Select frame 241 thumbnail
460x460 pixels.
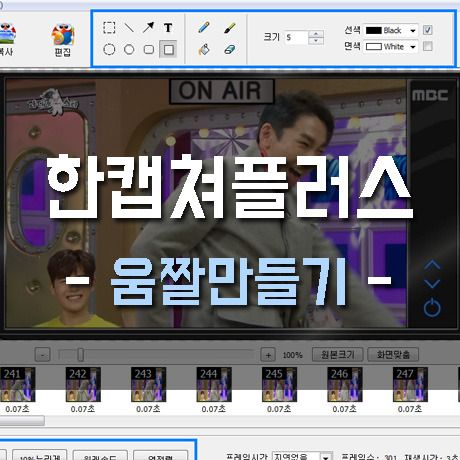(x=17, y=384)
